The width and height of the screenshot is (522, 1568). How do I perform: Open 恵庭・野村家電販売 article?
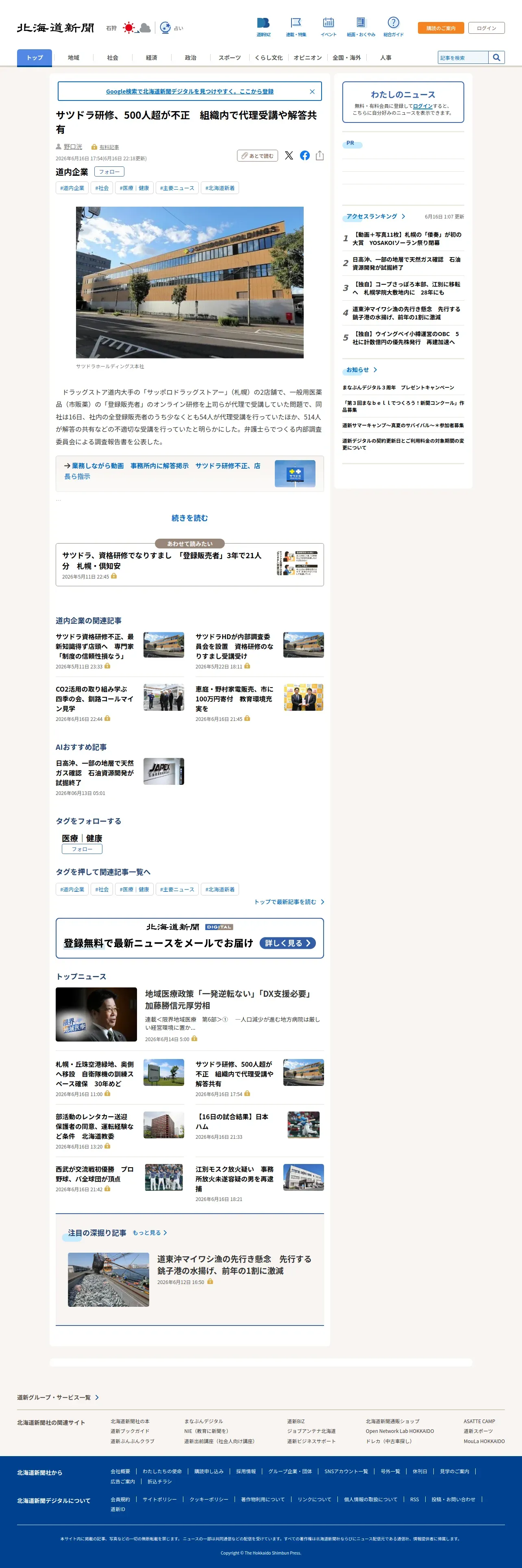(235, 699)
